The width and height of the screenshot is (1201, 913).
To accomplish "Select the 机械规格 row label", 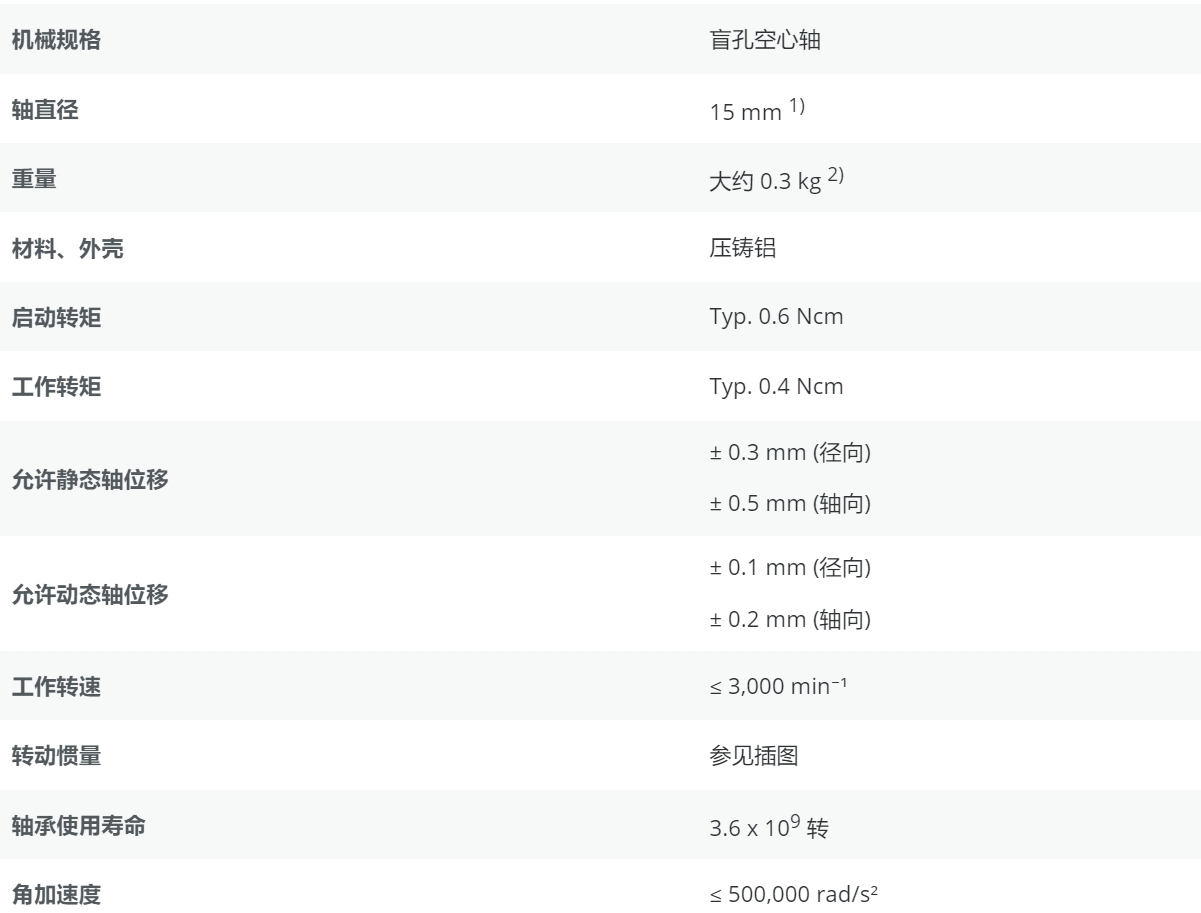I will [x=55, y=43].
